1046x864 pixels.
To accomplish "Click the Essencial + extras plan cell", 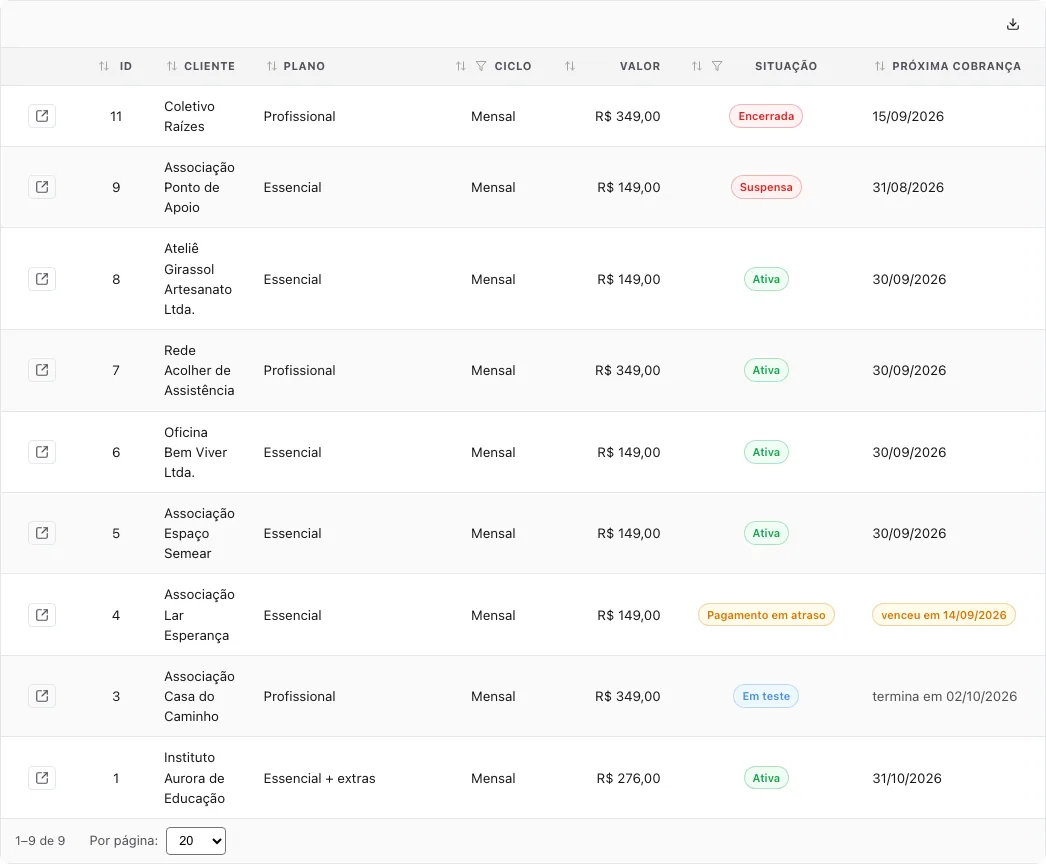I will pos(320,778).
